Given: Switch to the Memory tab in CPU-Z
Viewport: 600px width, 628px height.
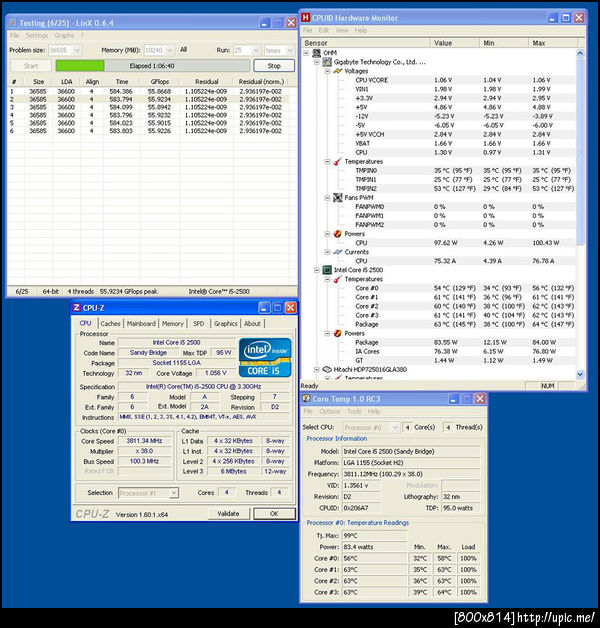Looking at the screenshot, I should point(173,324).
